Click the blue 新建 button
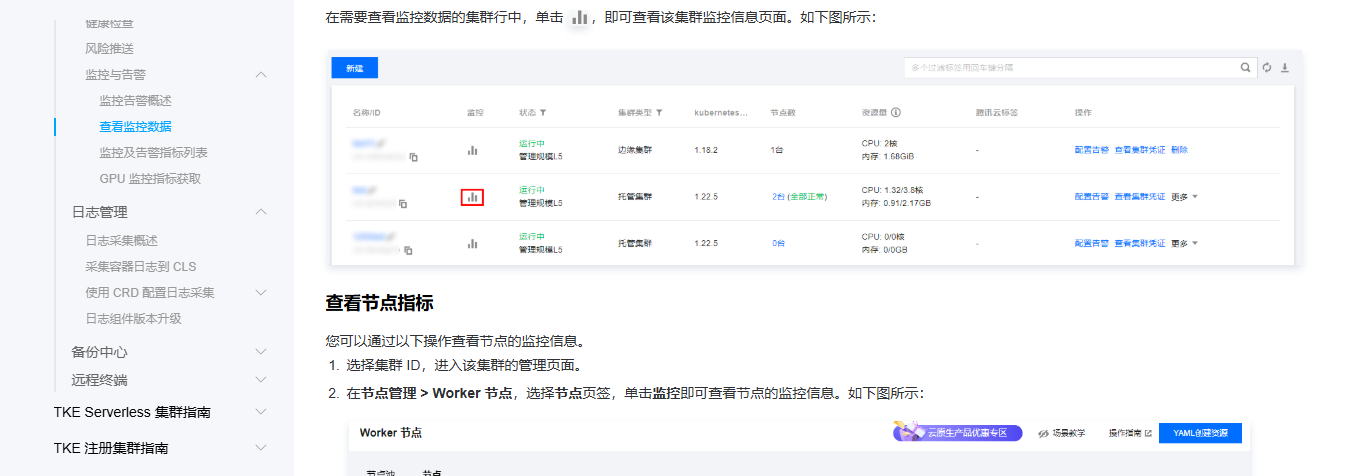 (x=354, y=68)
